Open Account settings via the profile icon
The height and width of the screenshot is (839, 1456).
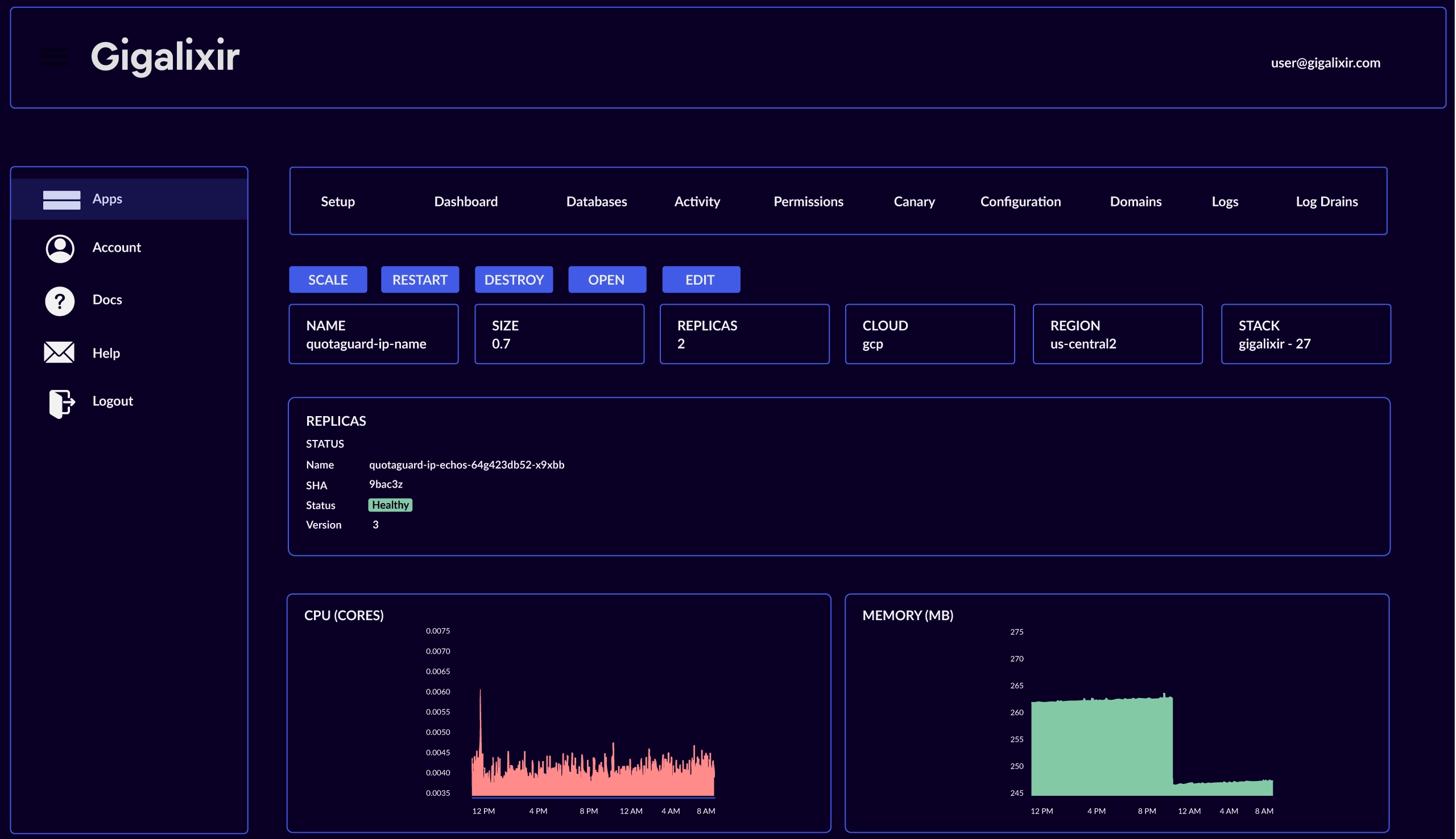coord(59,248)
